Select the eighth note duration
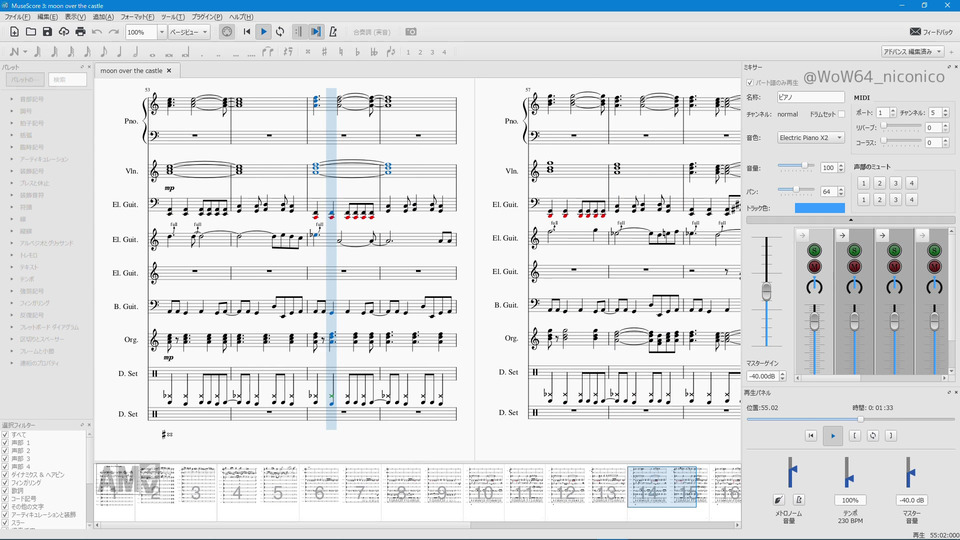This screenshot has width=960, height=540. (x=103, y=53)
